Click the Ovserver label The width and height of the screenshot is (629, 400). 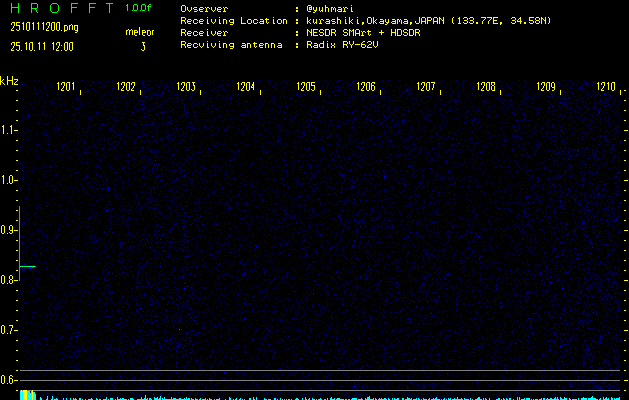coord(204,8)
